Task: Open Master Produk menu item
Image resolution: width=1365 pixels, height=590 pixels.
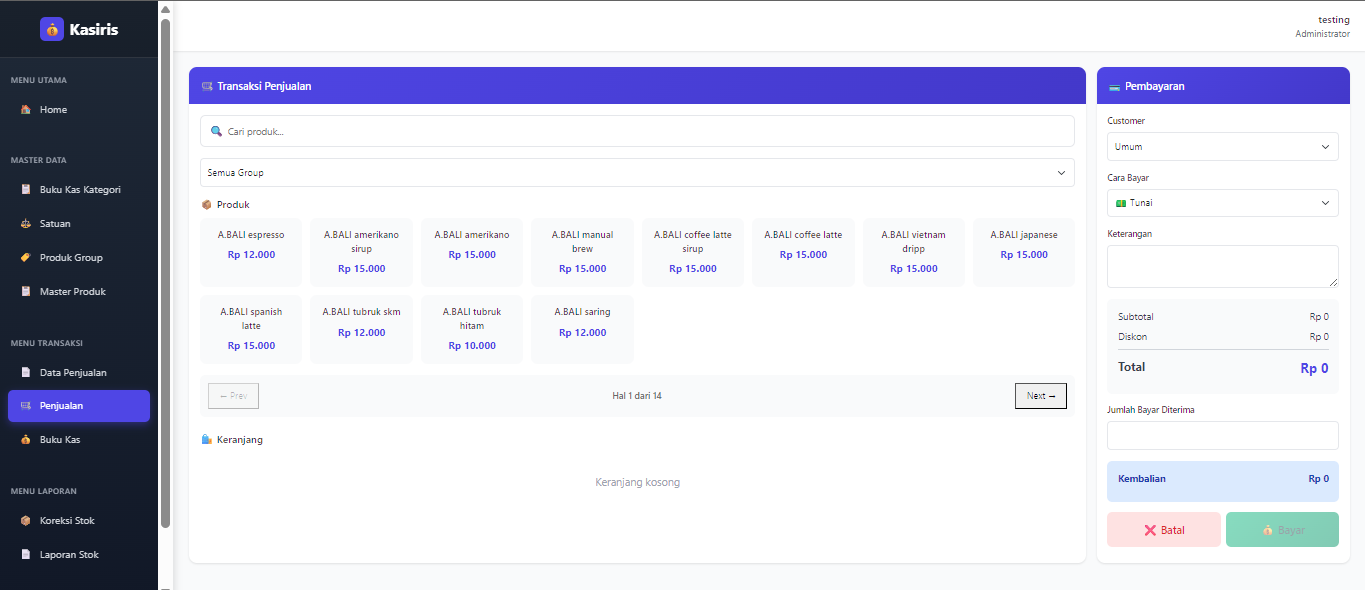Action: tap(79, 292)
